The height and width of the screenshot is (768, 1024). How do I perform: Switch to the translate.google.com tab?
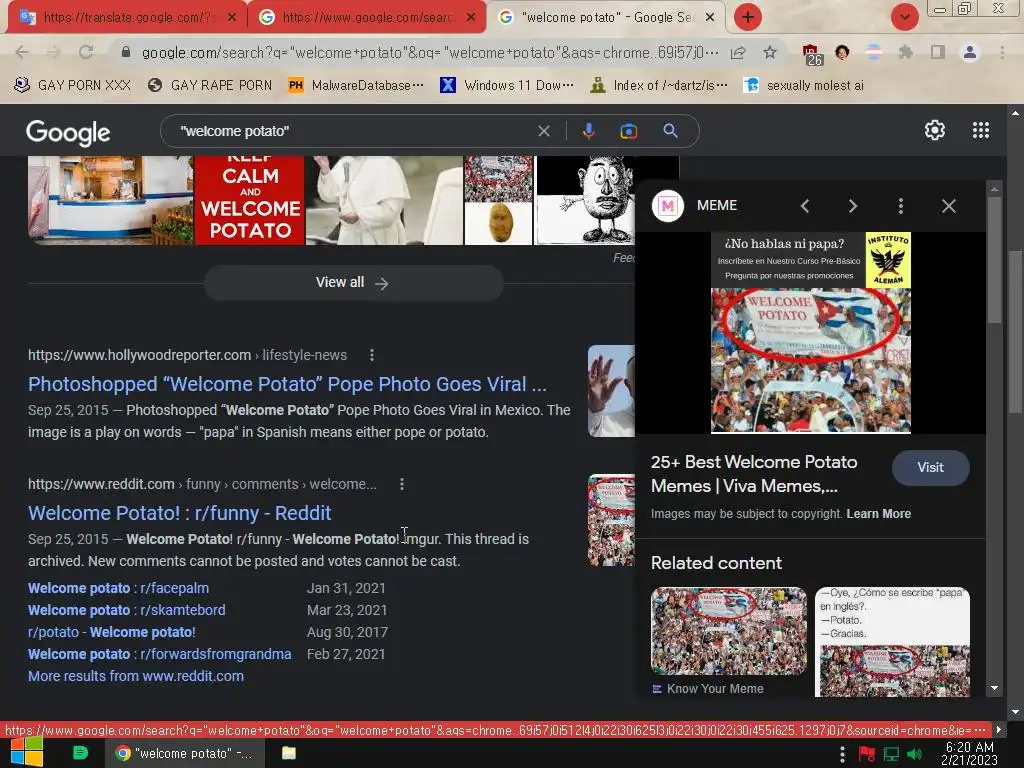coord(127,18)
